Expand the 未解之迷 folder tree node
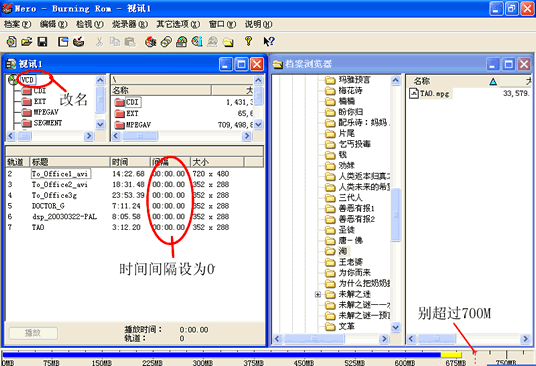The image size is (536, 366). click(318, 294)
